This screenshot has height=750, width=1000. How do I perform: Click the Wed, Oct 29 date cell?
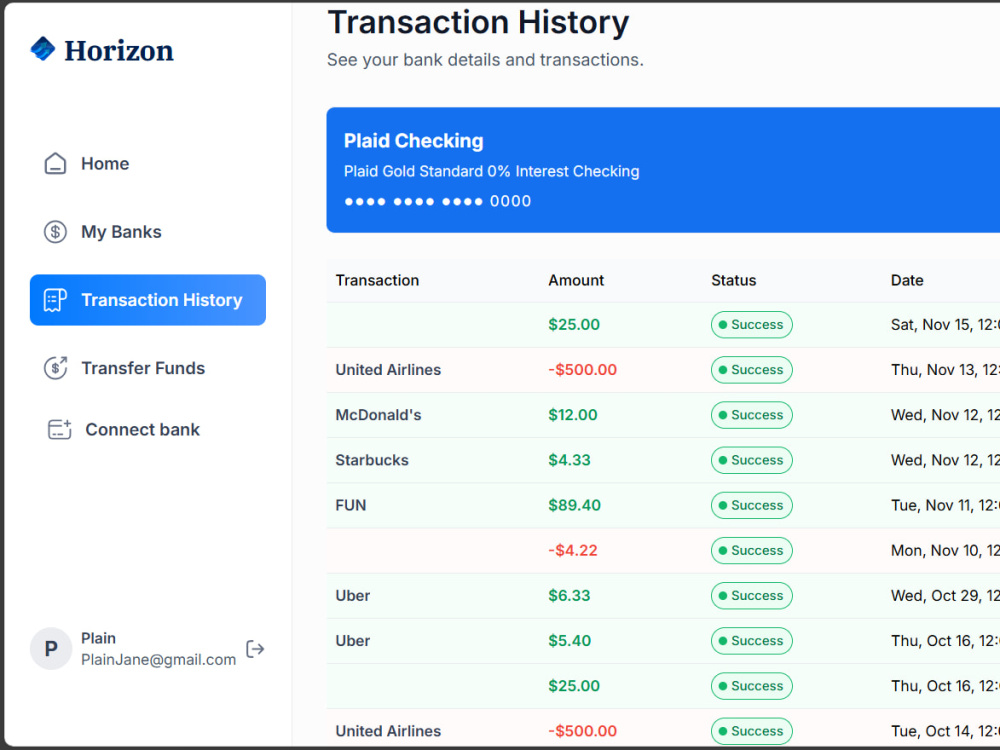pos(945,596)
